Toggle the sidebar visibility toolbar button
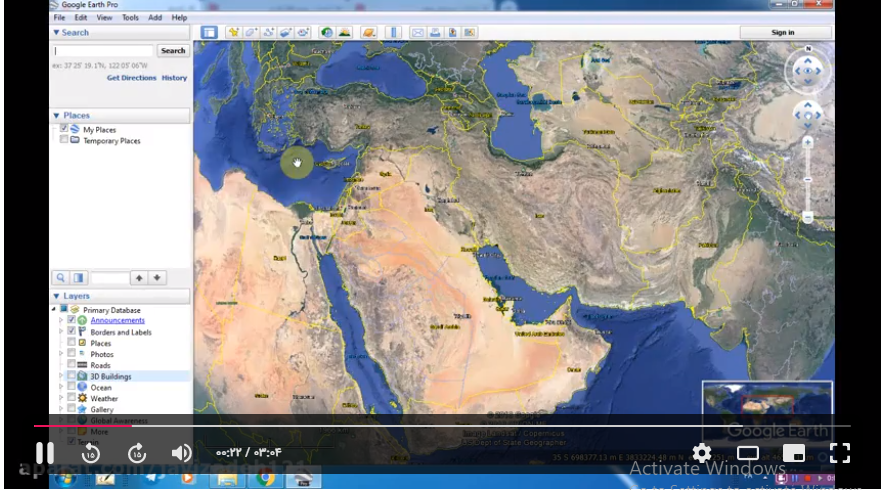The width and height of the screenshot is (885, 490). 209,32
